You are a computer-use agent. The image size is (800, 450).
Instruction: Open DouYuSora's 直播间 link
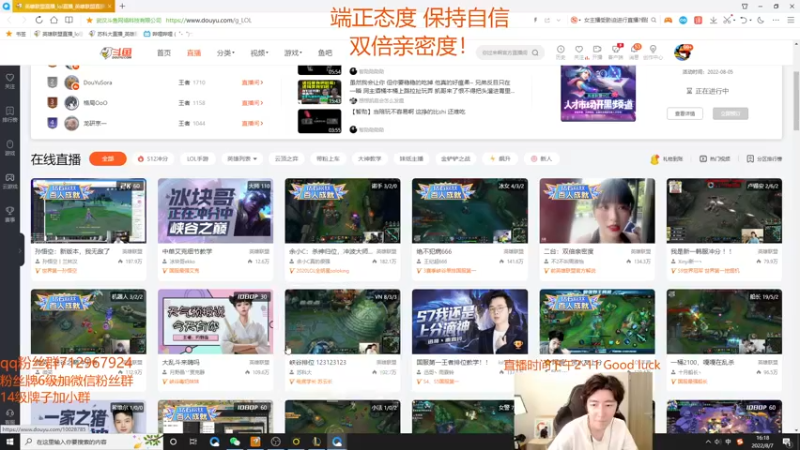pos(252,82)
